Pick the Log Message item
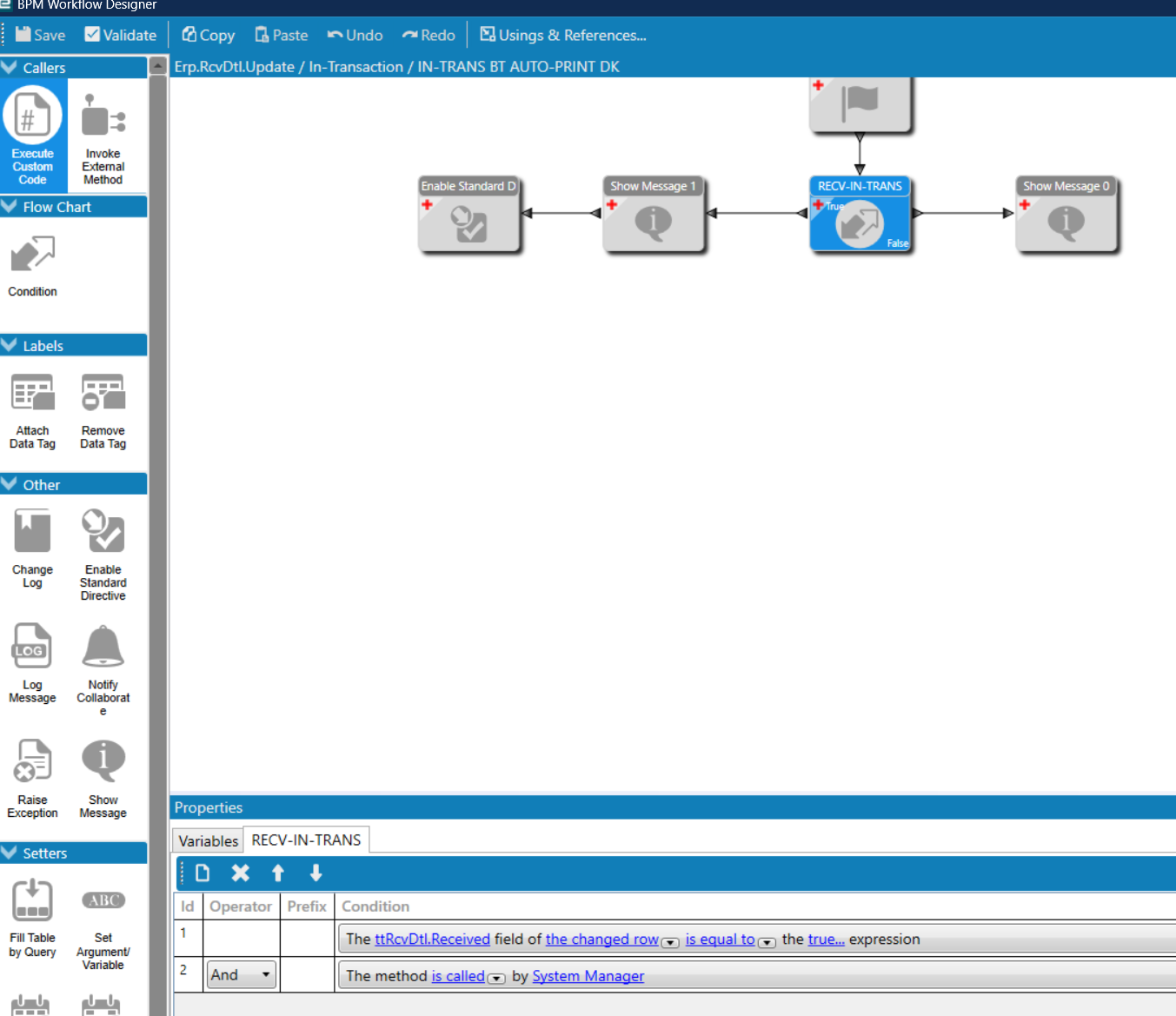The width and height of the screenshot is (1176, 1016). (x=33, y=663)
